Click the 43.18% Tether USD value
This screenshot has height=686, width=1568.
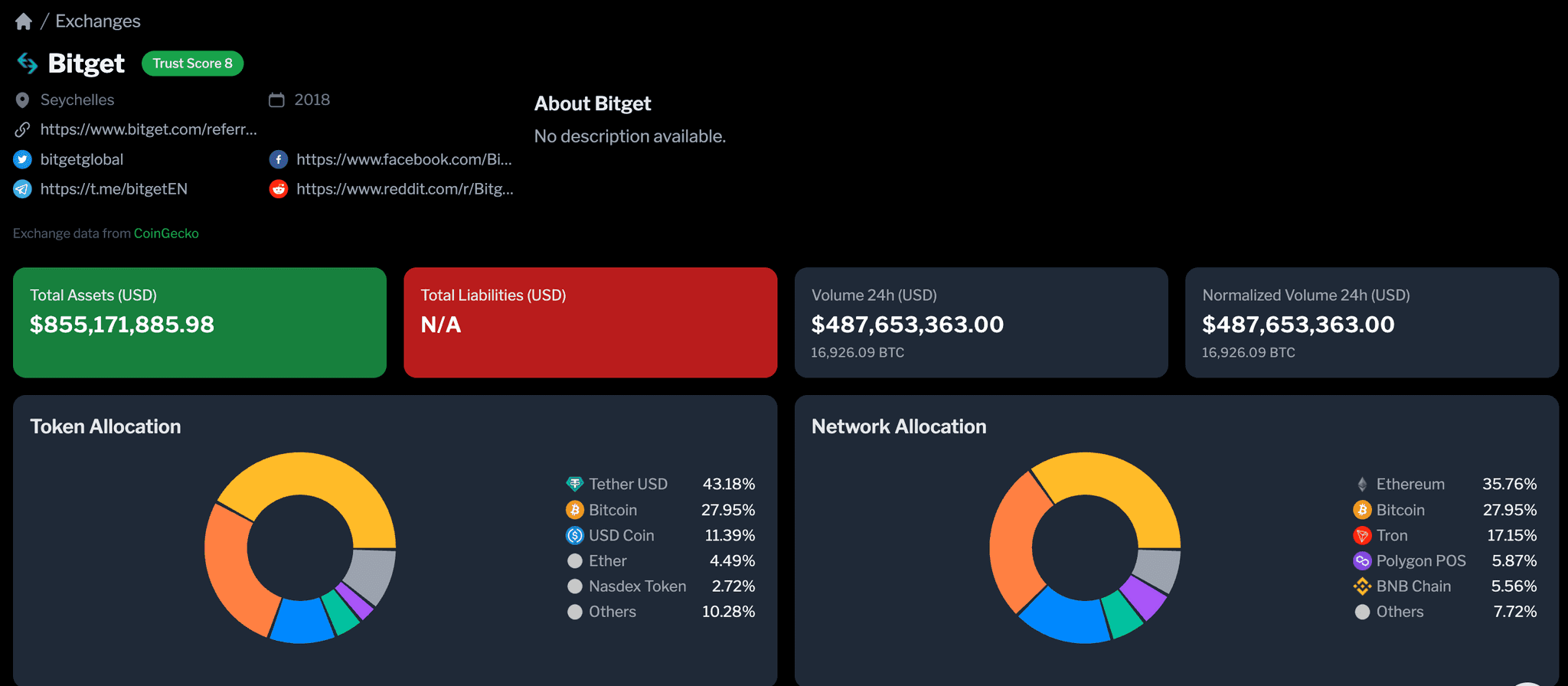click(729, 484)
